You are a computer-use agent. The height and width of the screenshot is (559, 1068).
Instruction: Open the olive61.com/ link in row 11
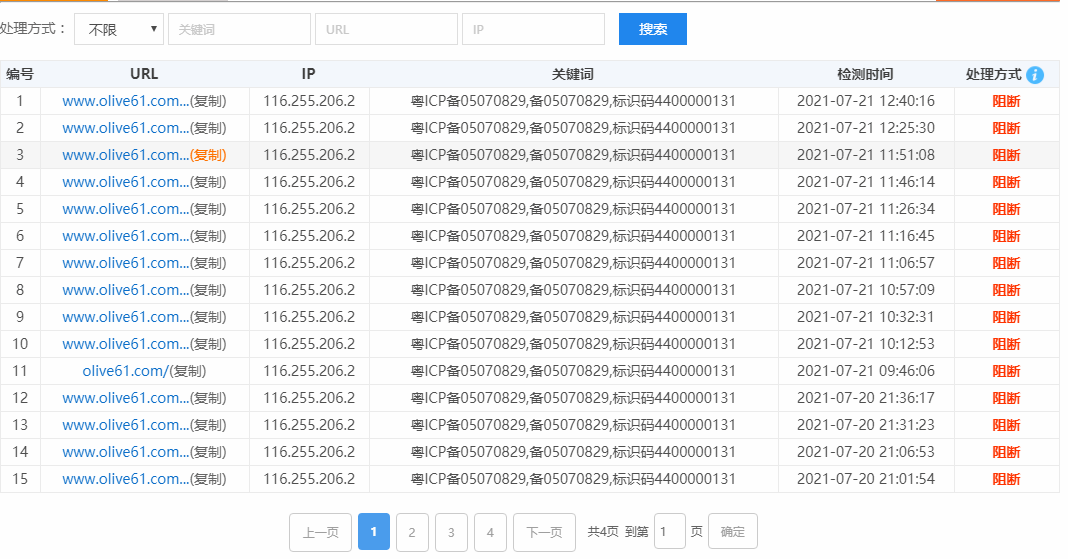[124, 371]
